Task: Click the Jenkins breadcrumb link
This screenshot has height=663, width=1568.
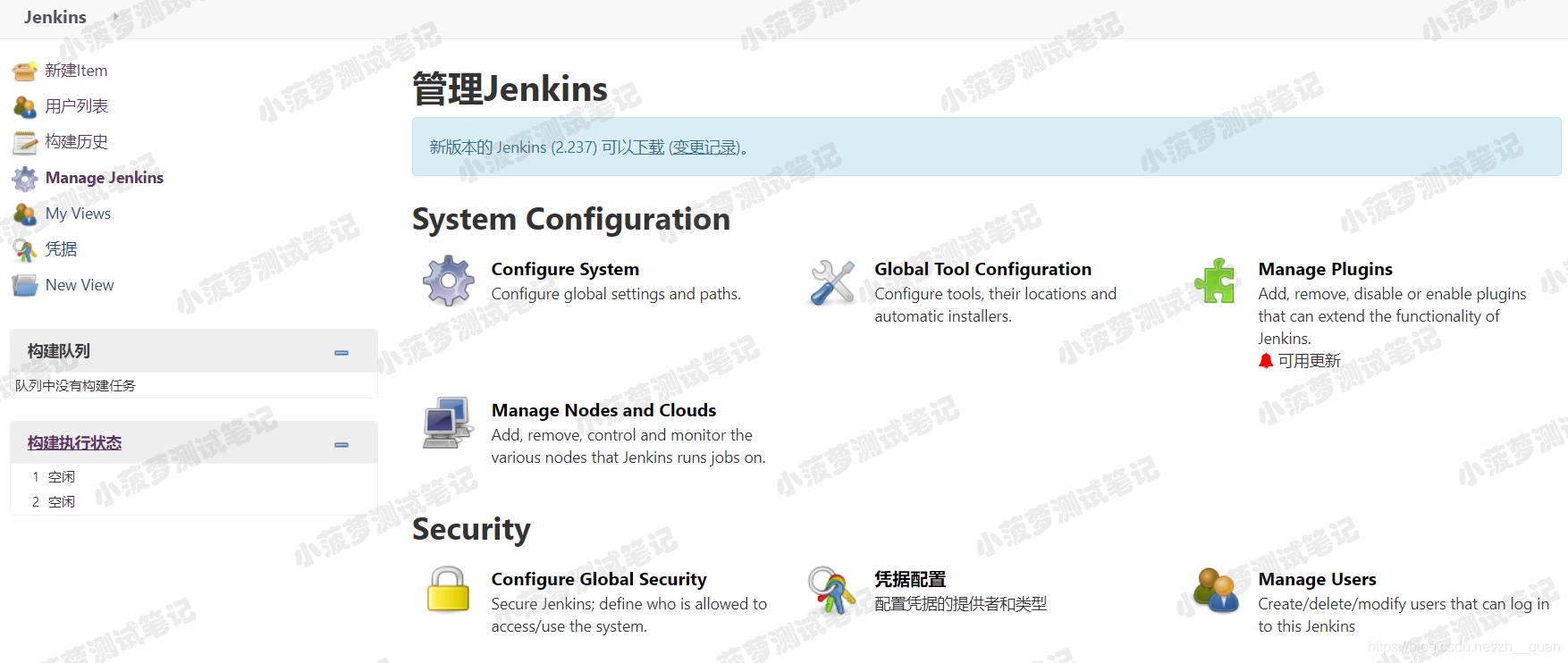Action: [x=55, y=17]
